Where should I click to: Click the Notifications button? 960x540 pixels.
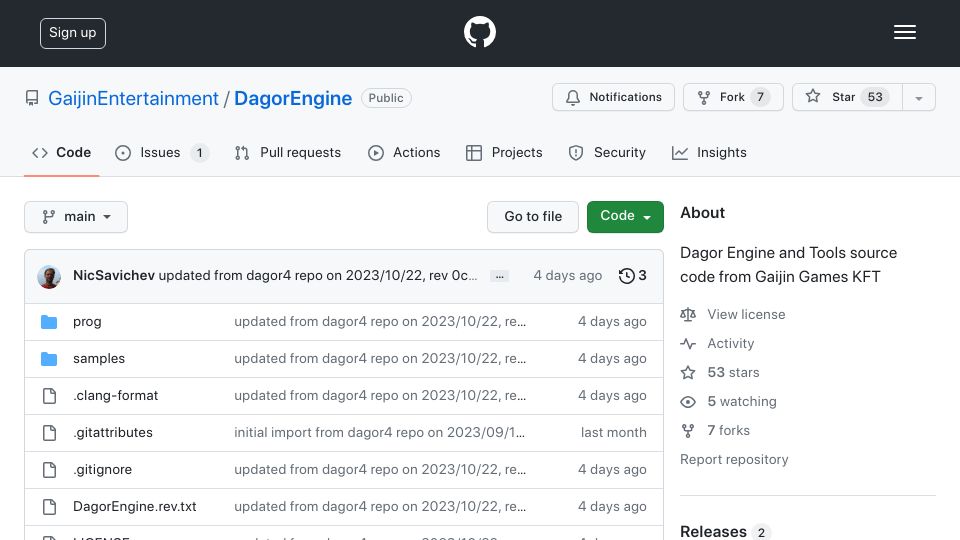pos(613,97)
